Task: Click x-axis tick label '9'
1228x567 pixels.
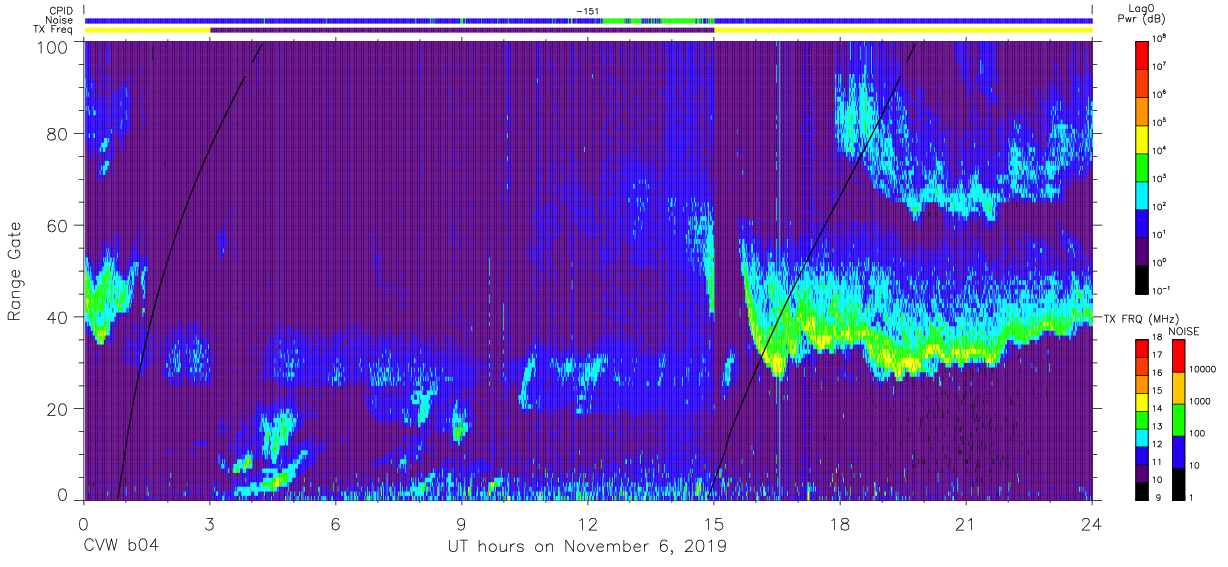Action: pos(461,524)
